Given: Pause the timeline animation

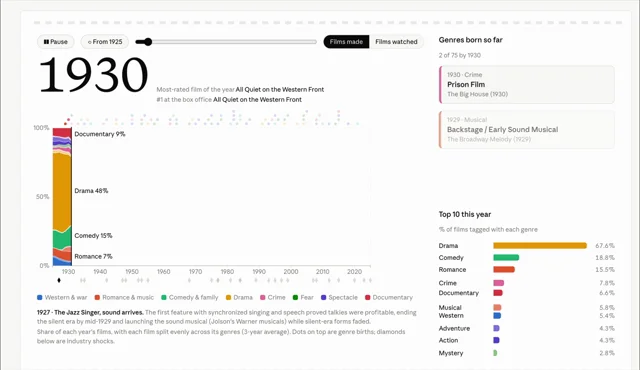Looking at the screenshot, I should [56, 42].
